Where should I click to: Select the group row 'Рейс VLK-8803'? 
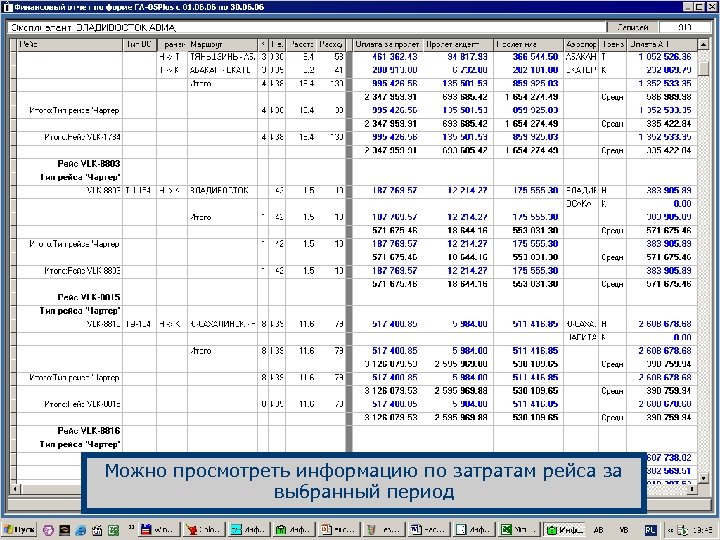click(x=89, y=164)
